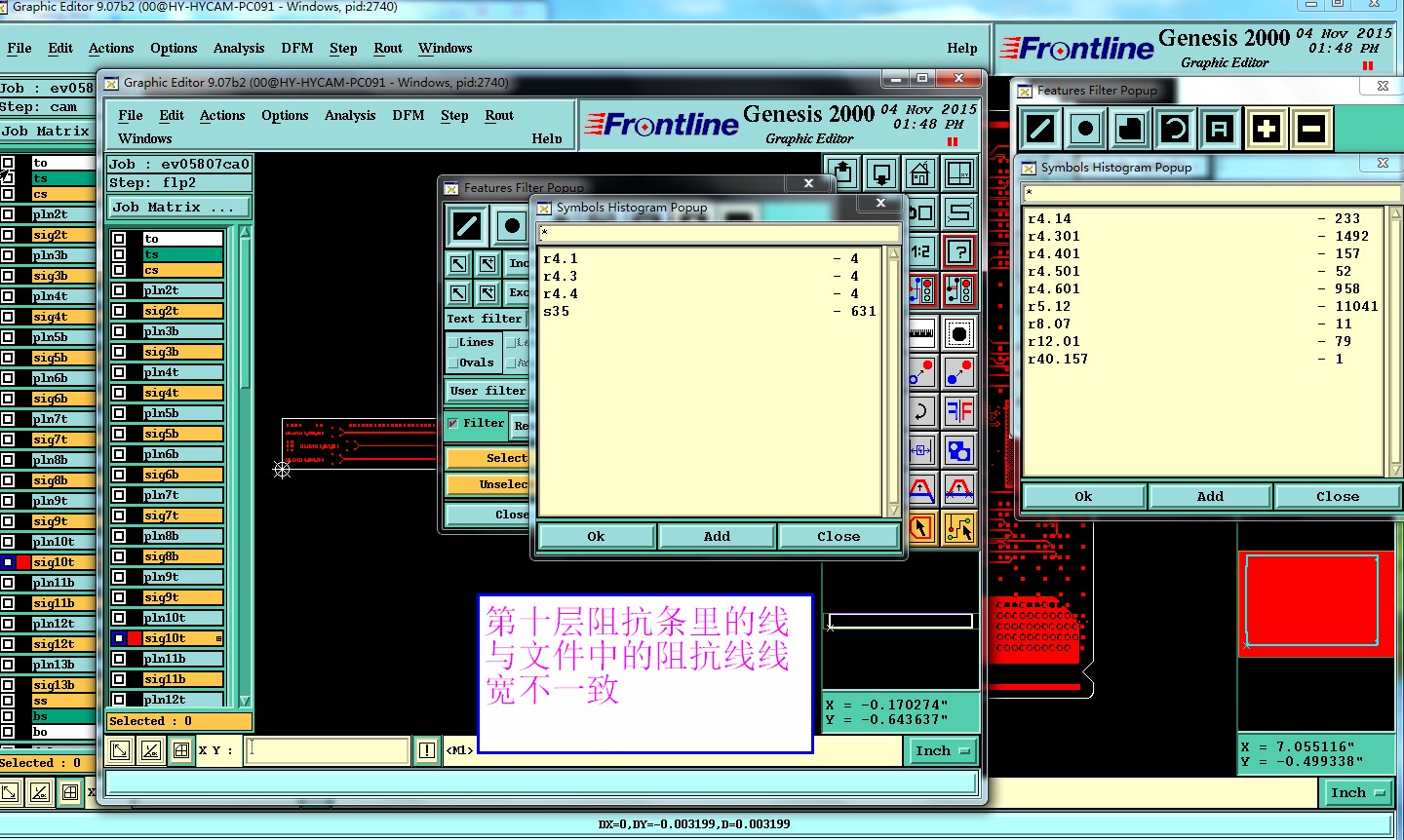Click histogram list scroll down arrow
Screen dimensions: 1404x840
click(x=893, y=510)
